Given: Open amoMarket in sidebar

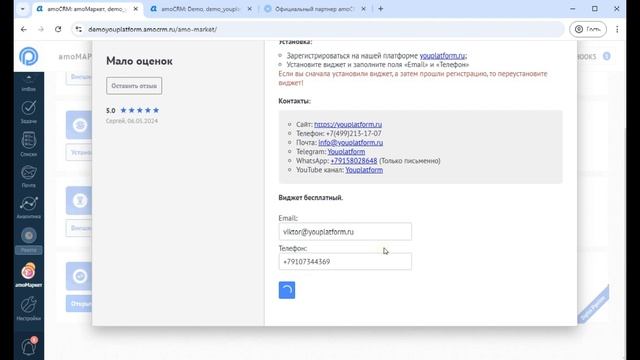Looking at the screenshot, I should [29, 275].
